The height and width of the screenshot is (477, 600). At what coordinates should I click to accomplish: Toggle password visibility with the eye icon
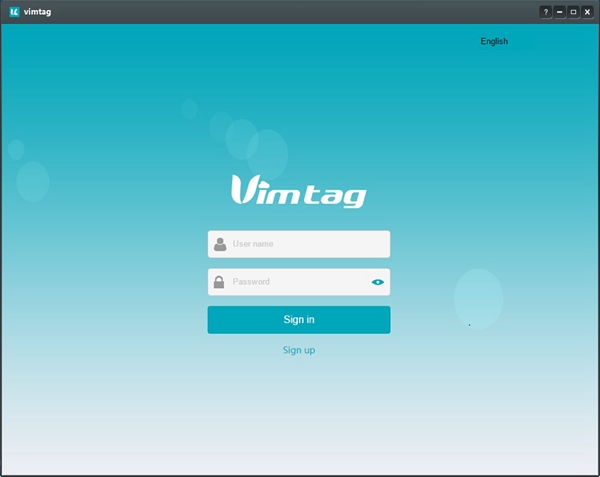[x=377, y=282]
